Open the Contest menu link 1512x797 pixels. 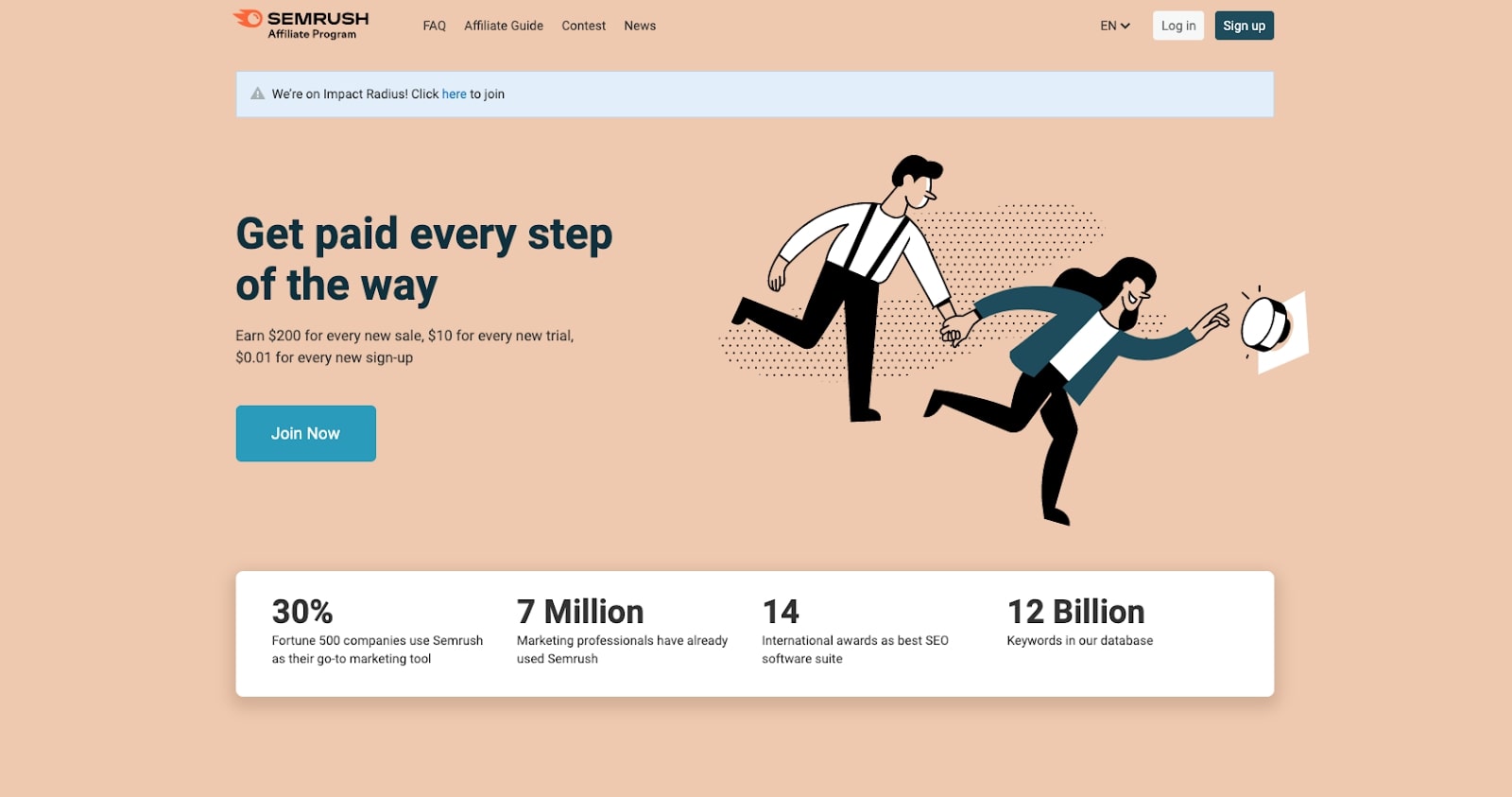[583, 26]
